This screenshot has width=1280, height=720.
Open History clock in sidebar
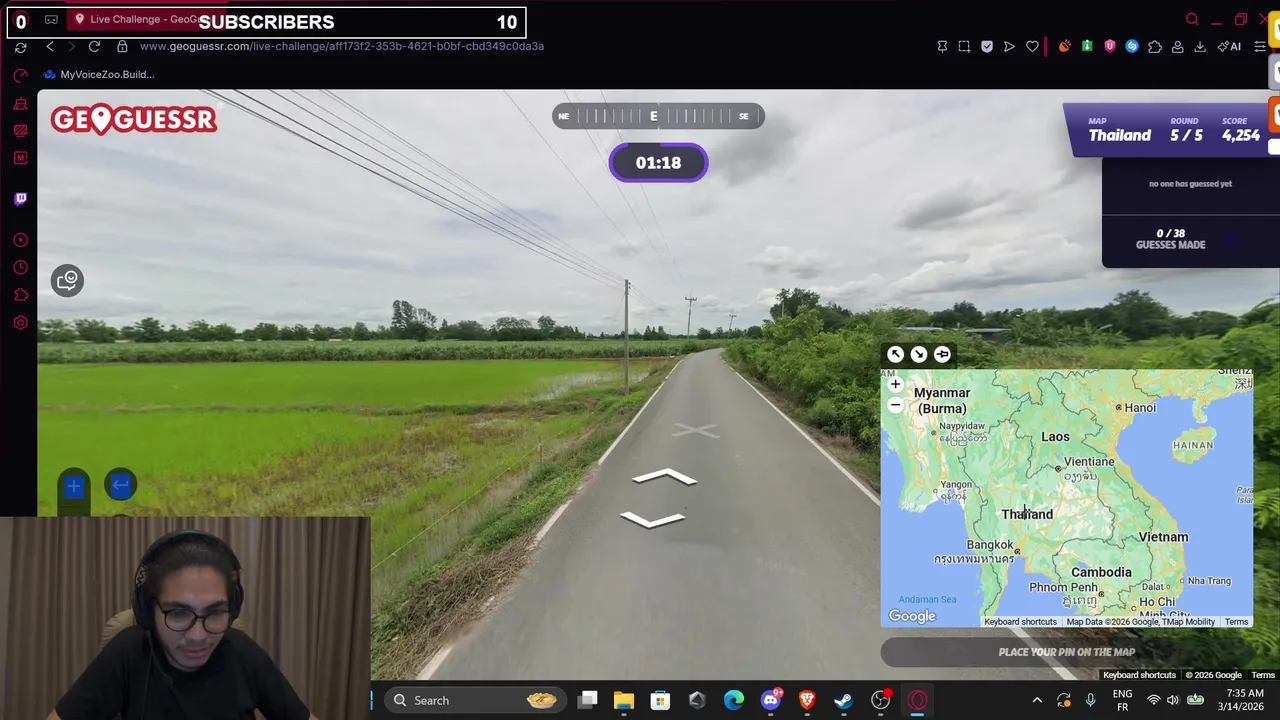[20, 267]
